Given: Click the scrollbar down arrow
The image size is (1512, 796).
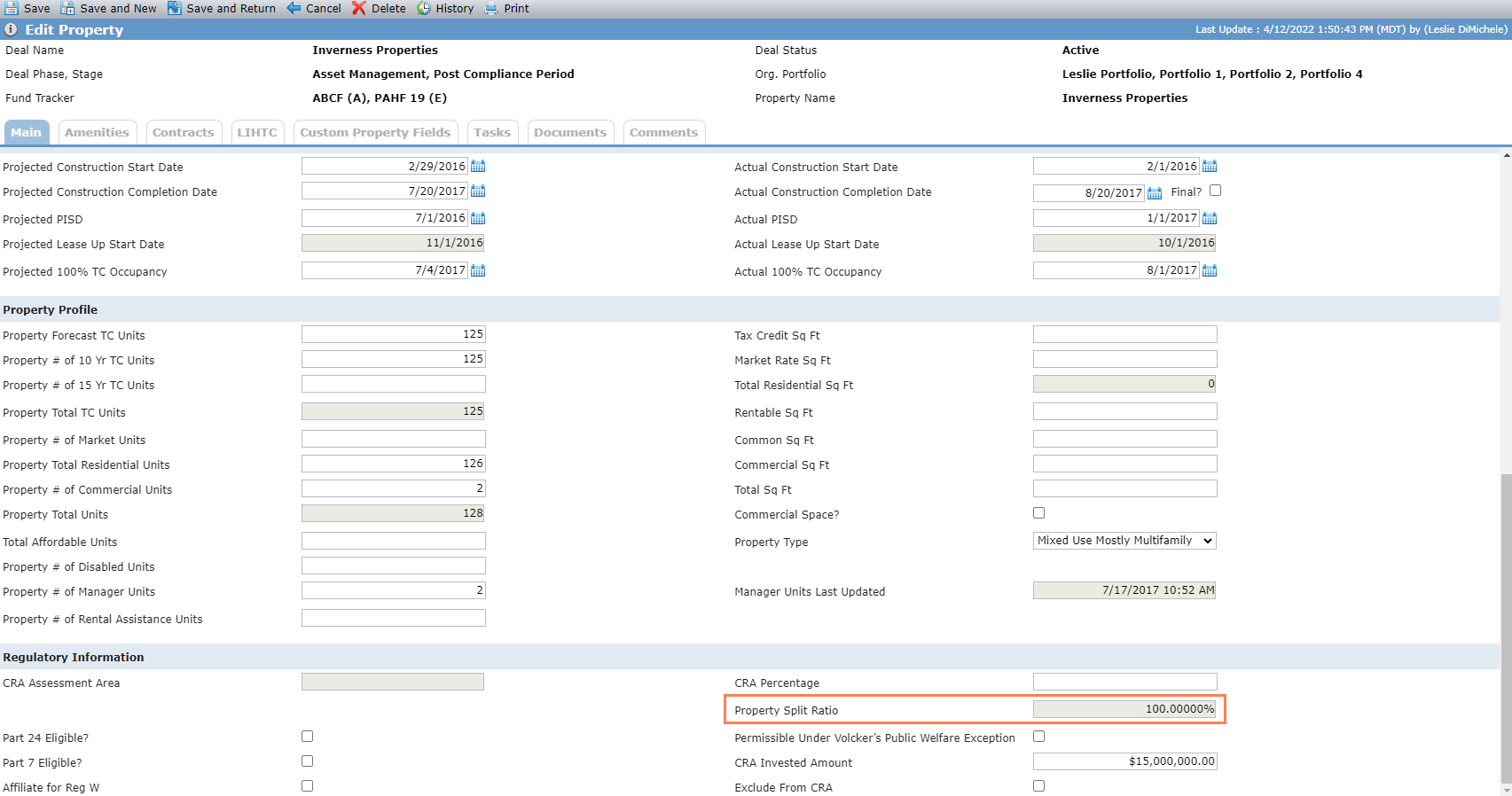Looking at the screenshot, I should click(1506, 789).
